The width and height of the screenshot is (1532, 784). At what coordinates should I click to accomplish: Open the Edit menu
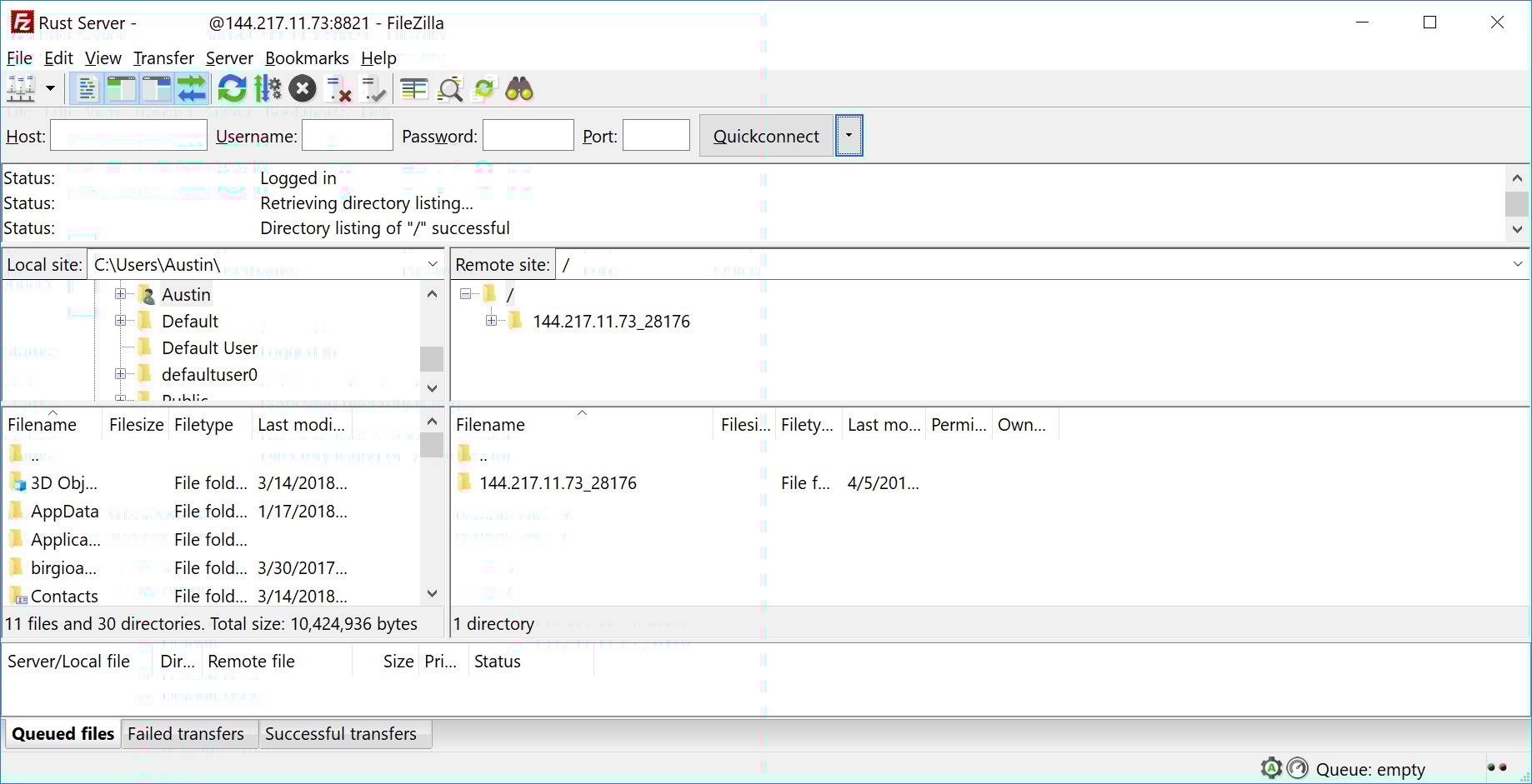click(x=58, y=58)
